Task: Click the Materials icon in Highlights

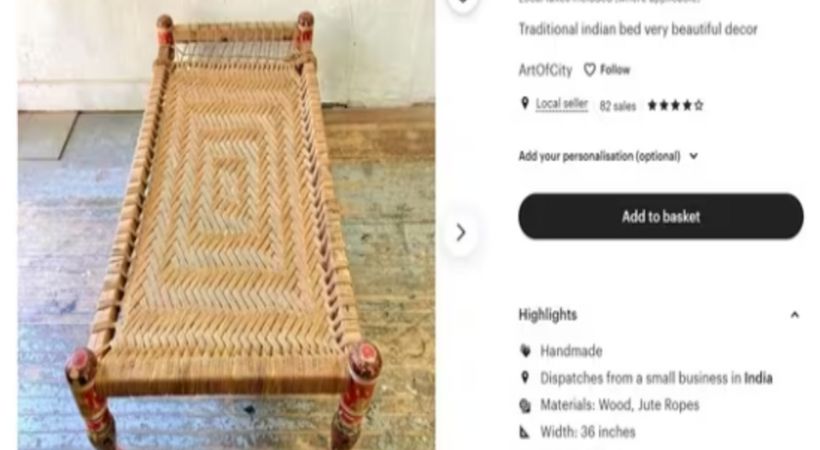Action: point(525,405)
